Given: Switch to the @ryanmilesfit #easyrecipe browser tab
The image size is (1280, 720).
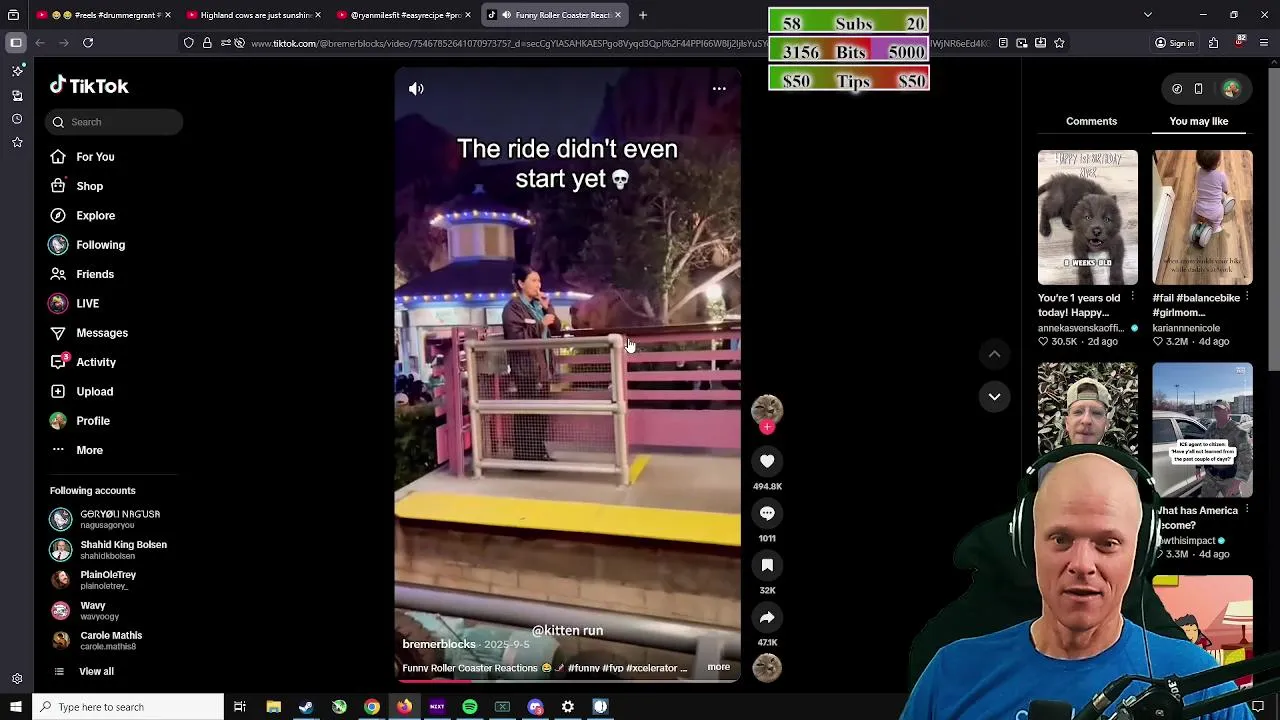Looking at the screenshot, I should [402, 15].
